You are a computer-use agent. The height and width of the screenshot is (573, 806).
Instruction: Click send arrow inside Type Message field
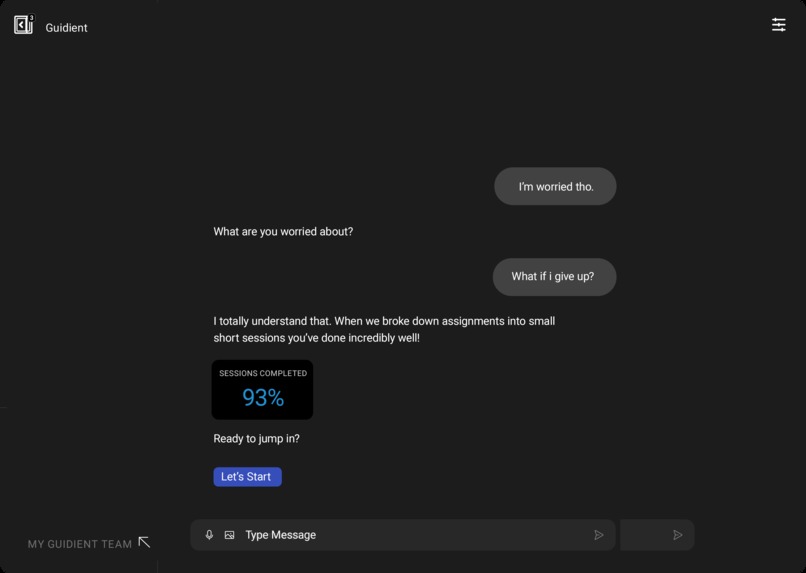pyautogui.click(x=598, y=535)
